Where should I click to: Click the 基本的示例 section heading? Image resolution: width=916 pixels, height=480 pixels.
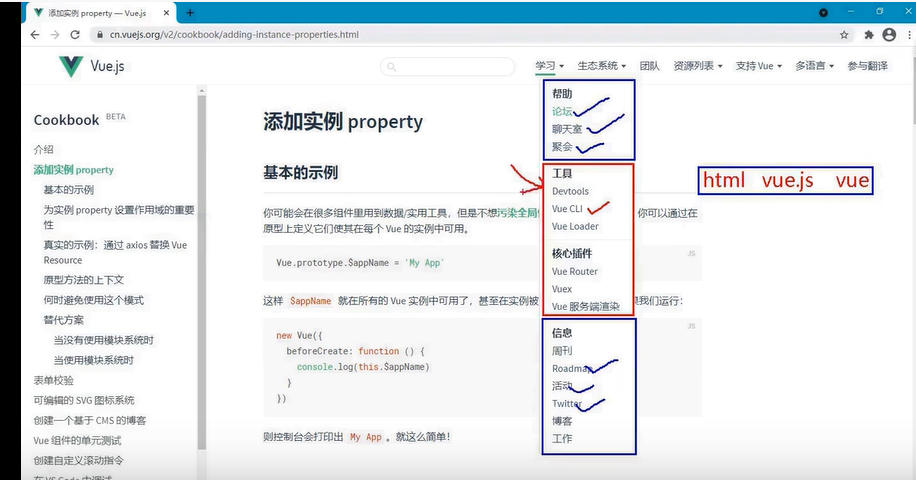(300, 173)
